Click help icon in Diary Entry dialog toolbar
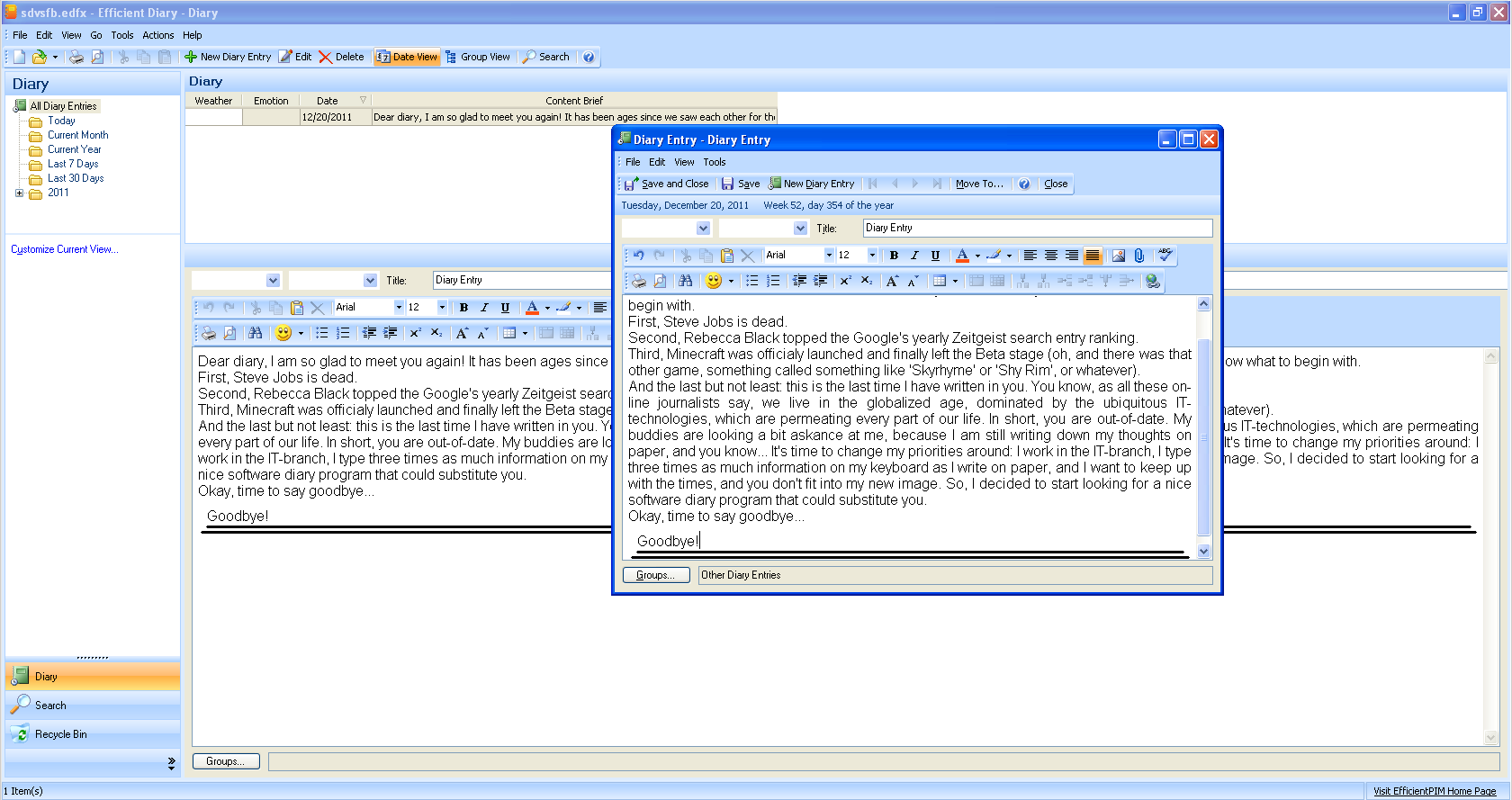Image resolution: width=1512 pixels, height=800 pixels. coord(1024,184)
